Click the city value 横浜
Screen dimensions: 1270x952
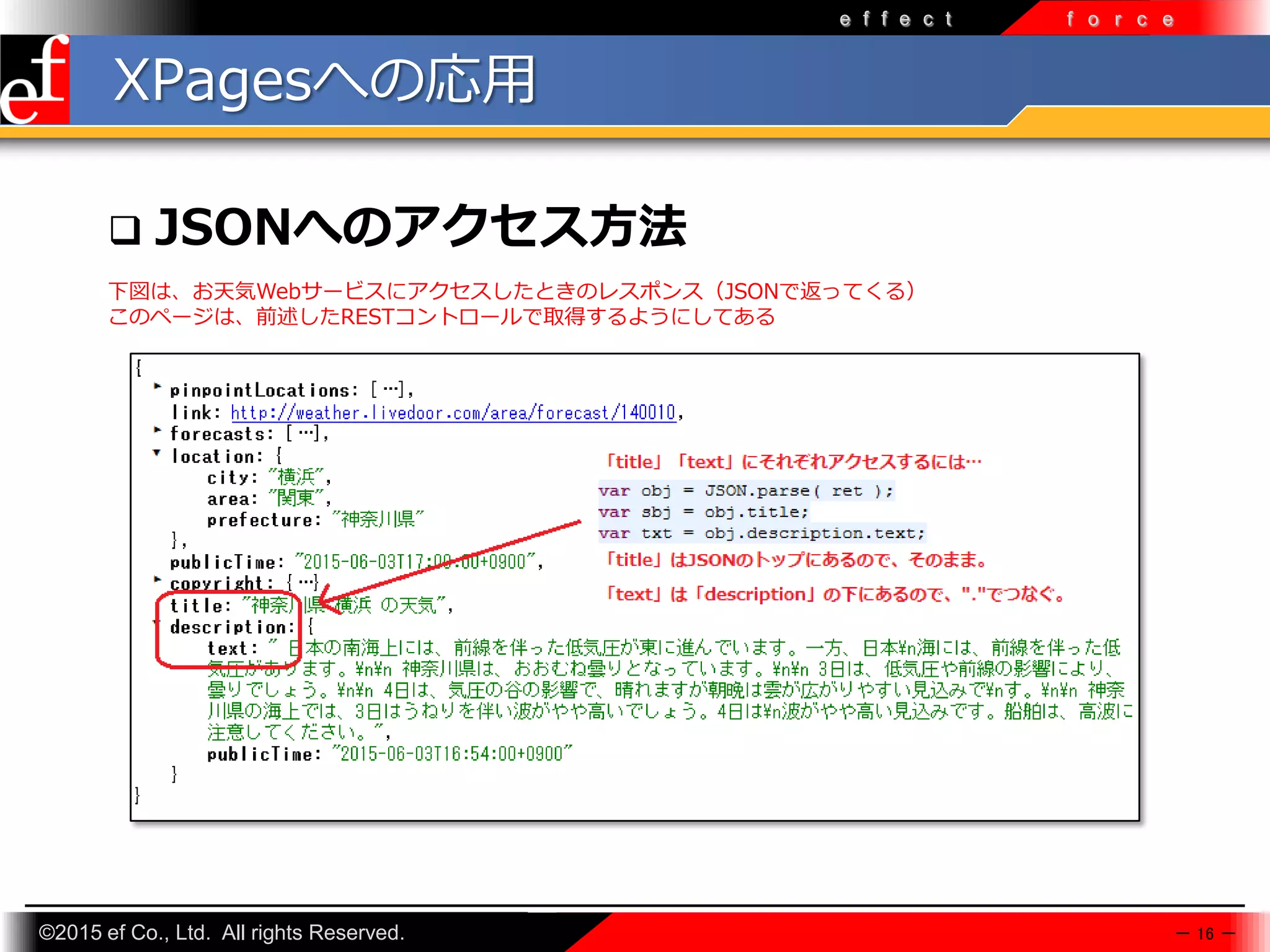[296, 477]
